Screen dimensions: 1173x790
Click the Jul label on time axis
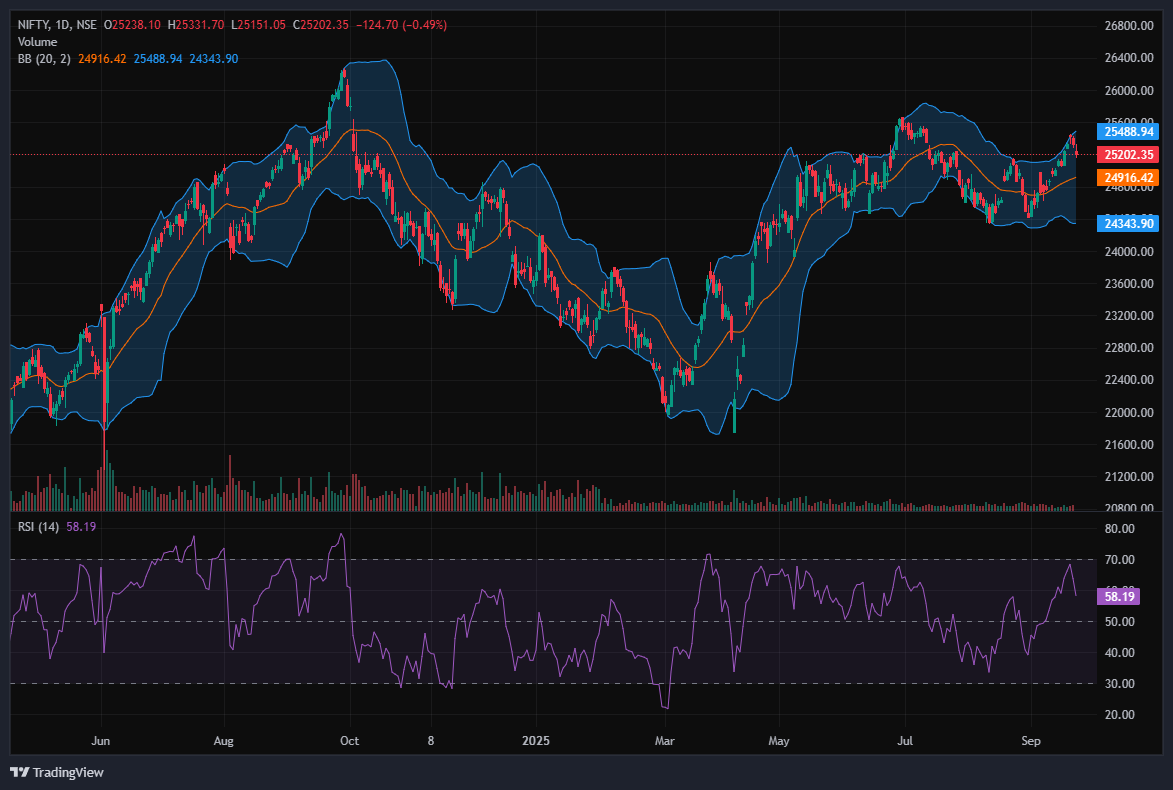pyautogui.click(x=905, y=741)
